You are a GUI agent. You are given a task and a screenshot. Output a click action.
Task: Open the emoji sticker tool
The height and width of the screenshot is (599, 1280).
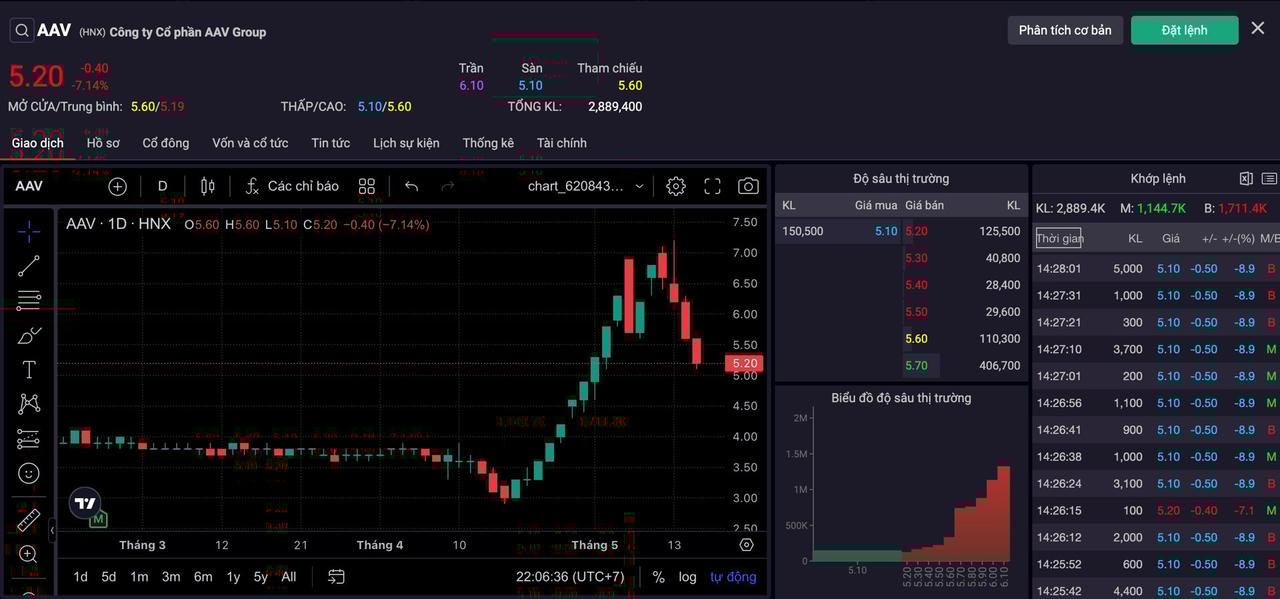coord(29,473)
